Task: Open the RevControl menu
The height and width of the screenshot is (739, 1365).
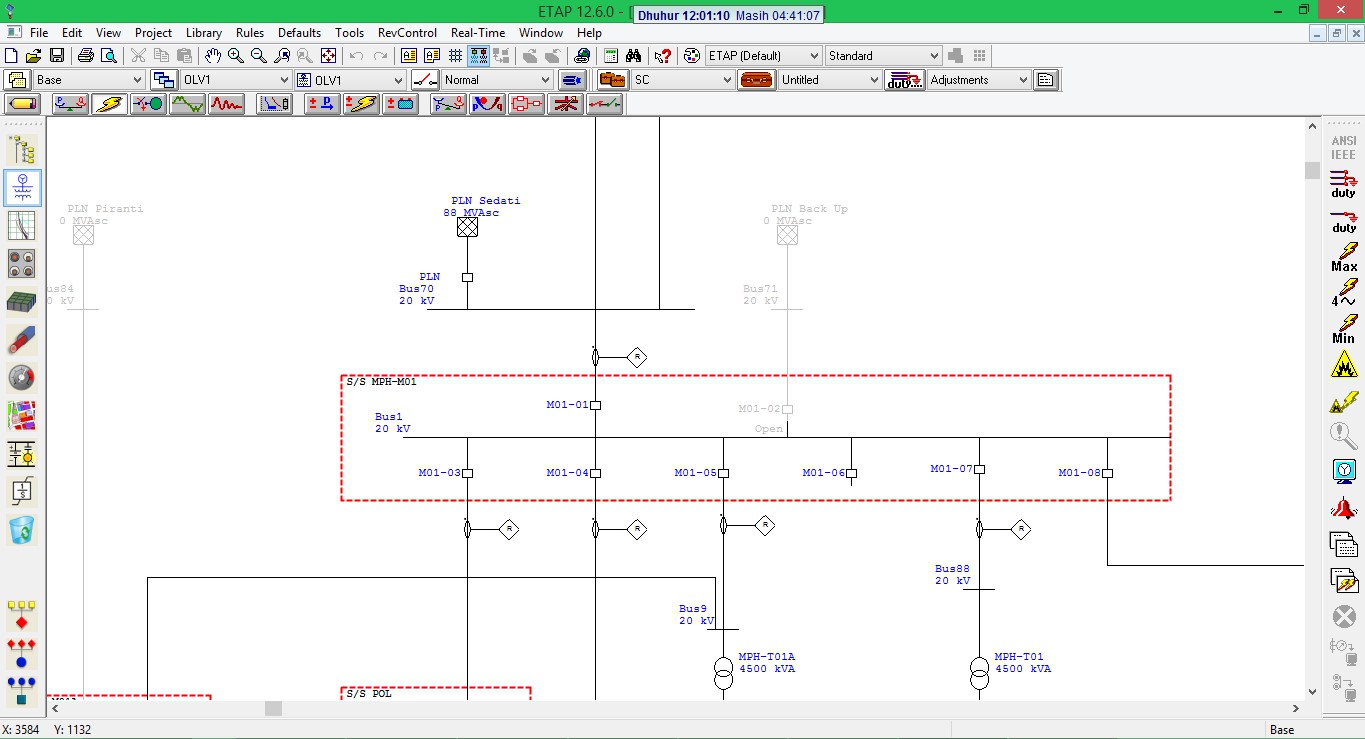Action: click(405, 33)
